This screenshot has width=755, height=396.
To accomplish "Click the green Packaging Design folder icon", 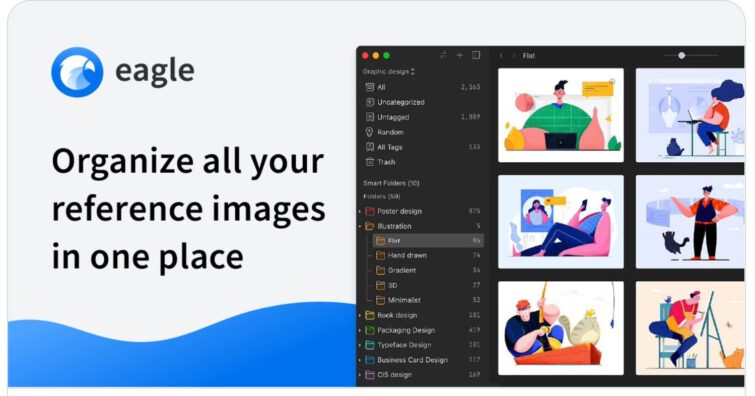I will [x=370, y=330].
